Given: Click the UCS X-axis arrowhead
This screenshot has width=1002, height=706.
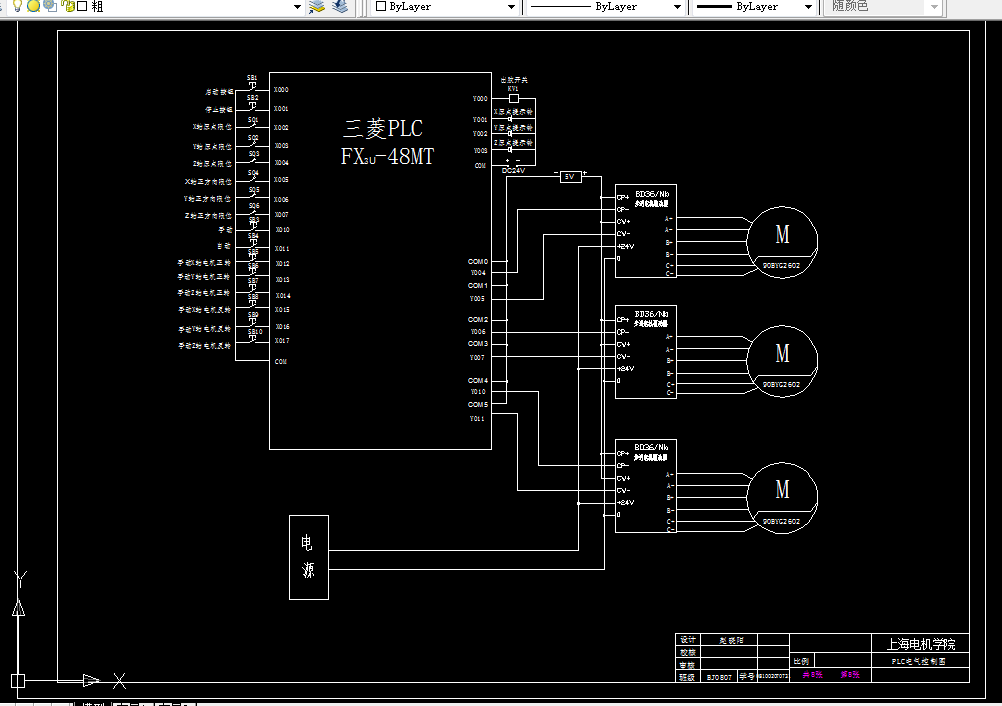Looking at the screenshot, I should tap(91, 680).
